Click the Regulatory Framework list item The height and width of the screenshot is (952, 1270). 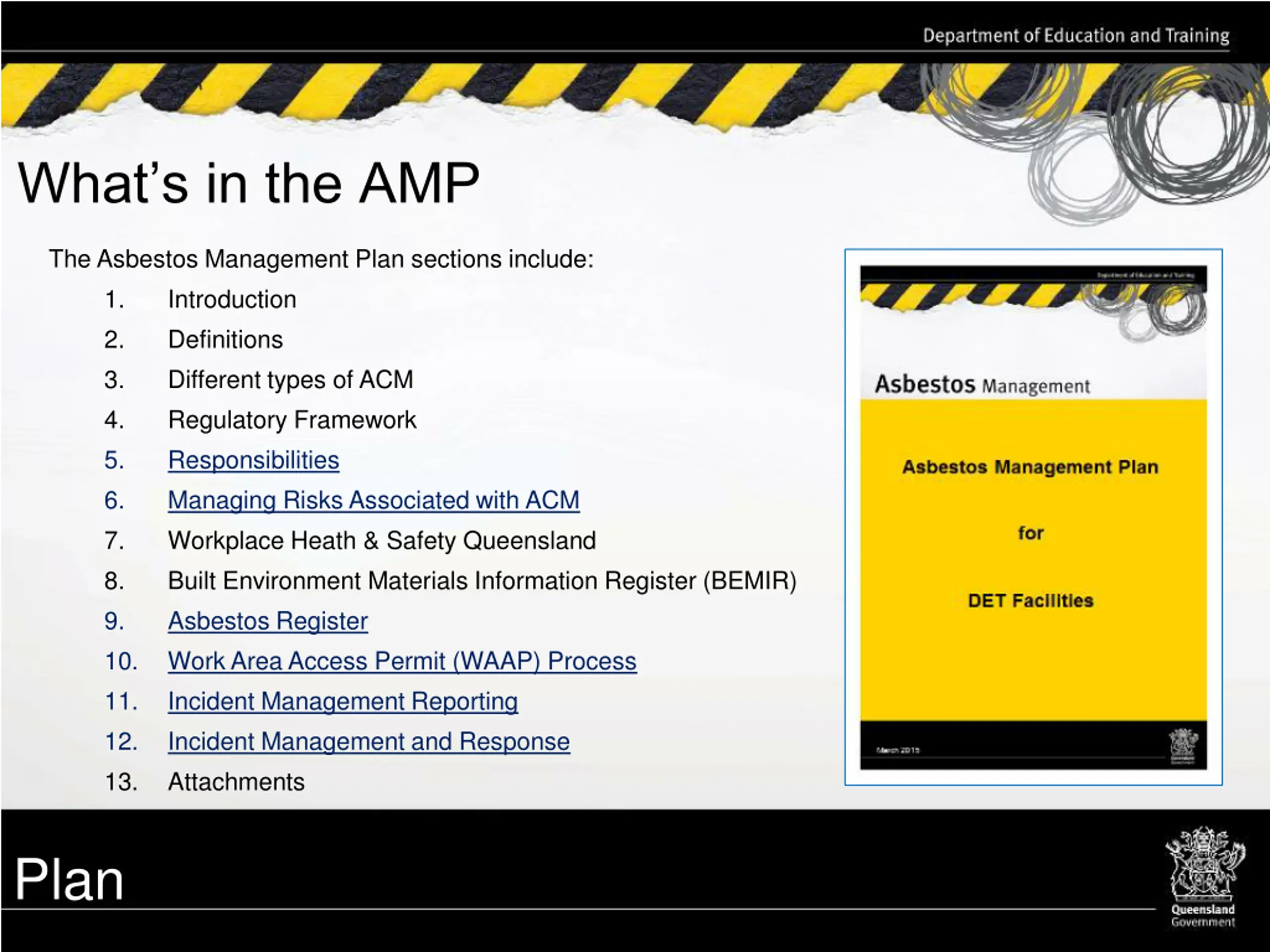[x=292, y=420]
